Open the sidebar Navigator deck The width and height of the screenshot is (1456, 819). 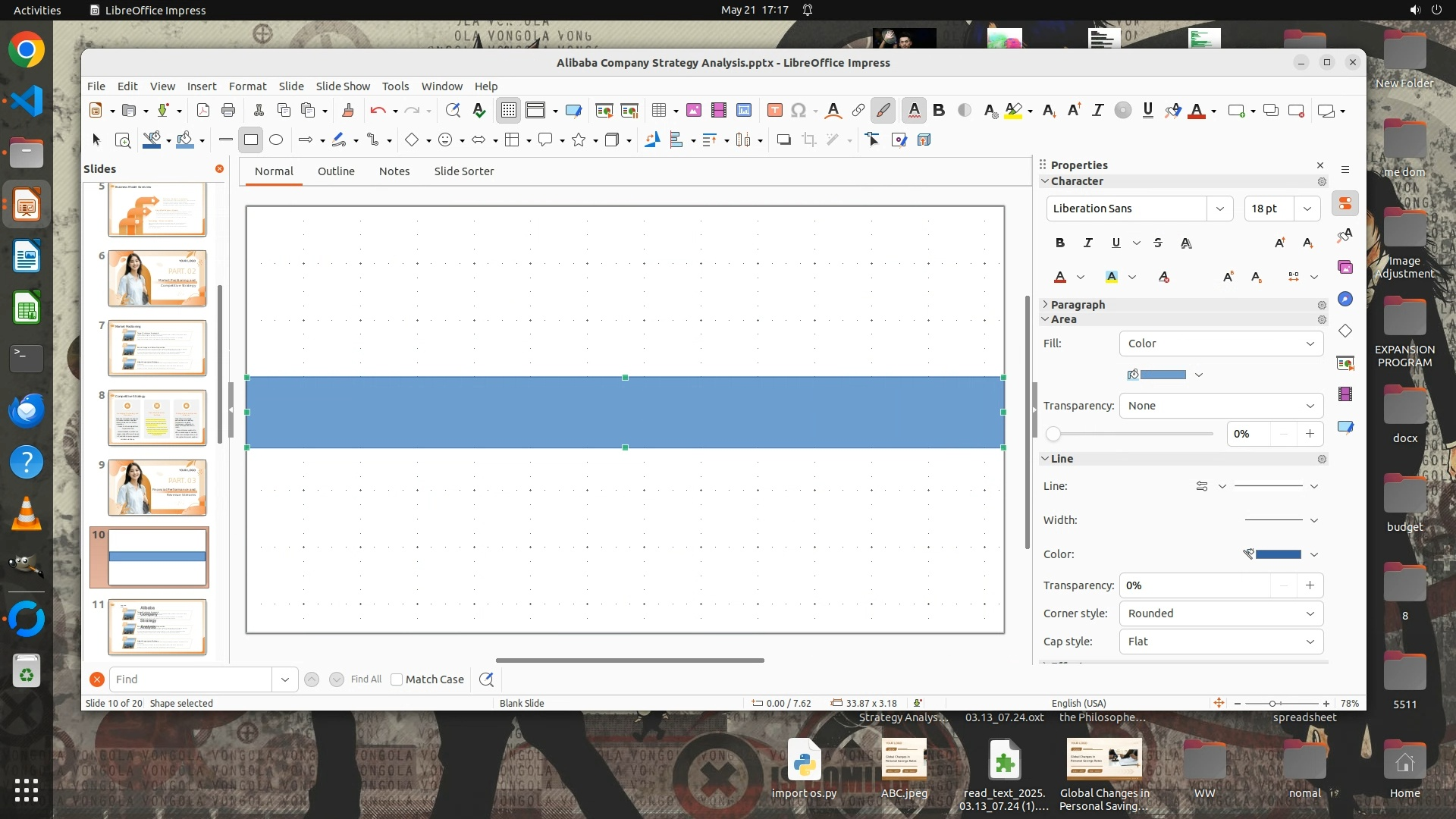[x=1345, y=299]
